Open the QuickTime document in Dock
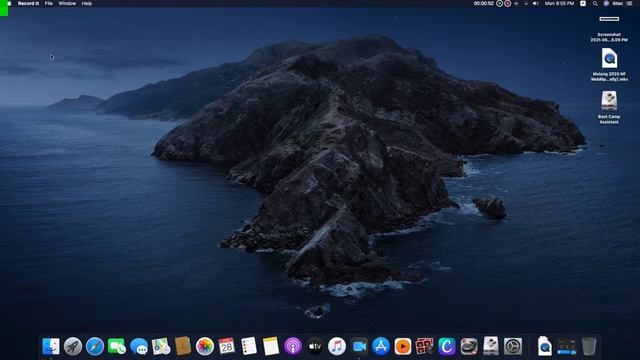 [x=544, y=346]
